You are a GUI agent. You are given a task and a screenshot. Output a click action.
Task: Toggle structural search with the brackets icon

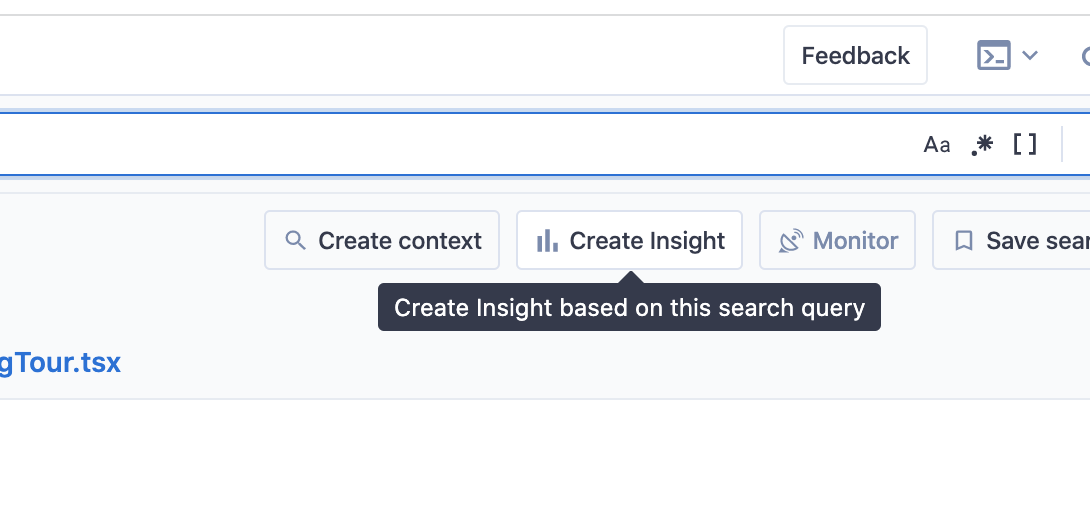coord(1025,145)
